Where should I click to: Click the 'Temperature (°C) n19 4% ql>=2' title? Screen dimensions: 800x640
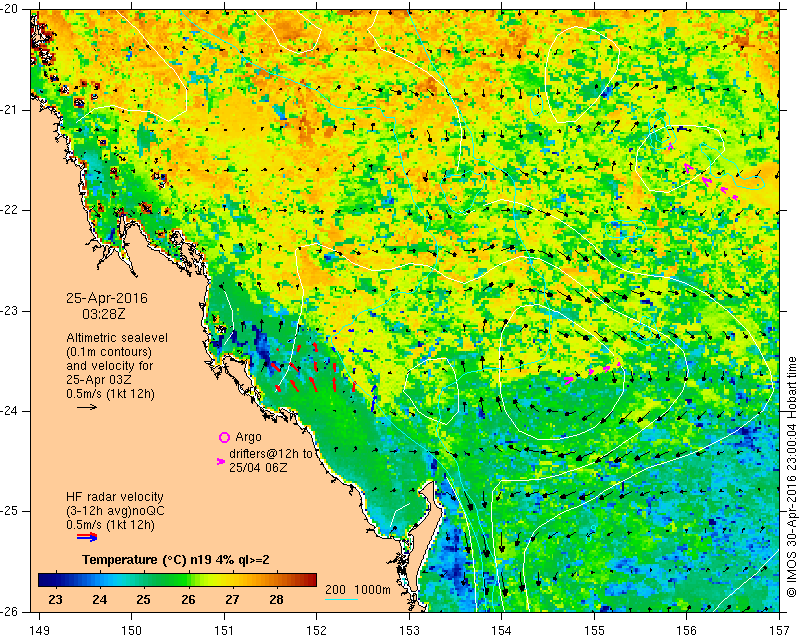[x=176, y=560]
